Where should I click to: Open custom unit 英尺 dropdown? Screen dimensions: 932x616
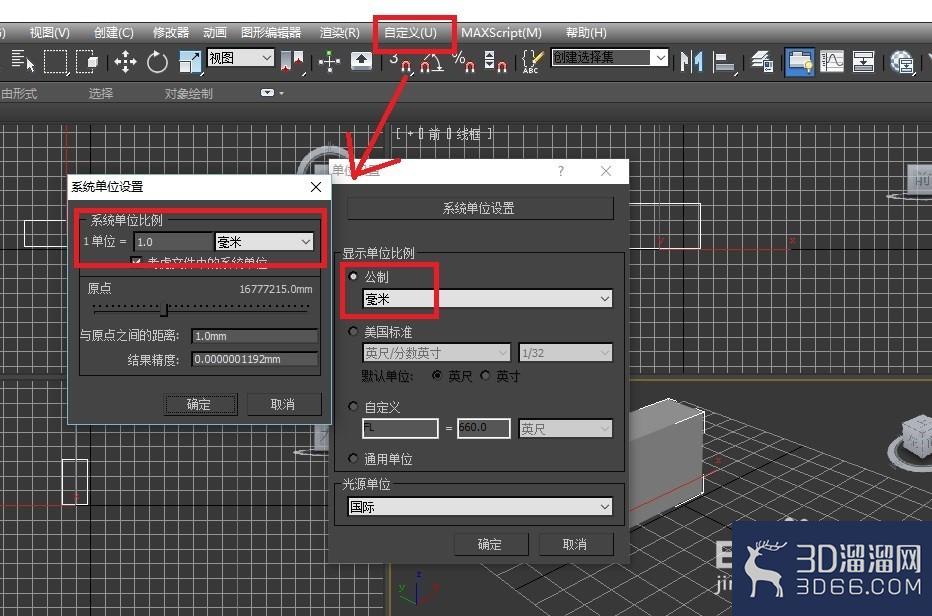pos(565,428)
